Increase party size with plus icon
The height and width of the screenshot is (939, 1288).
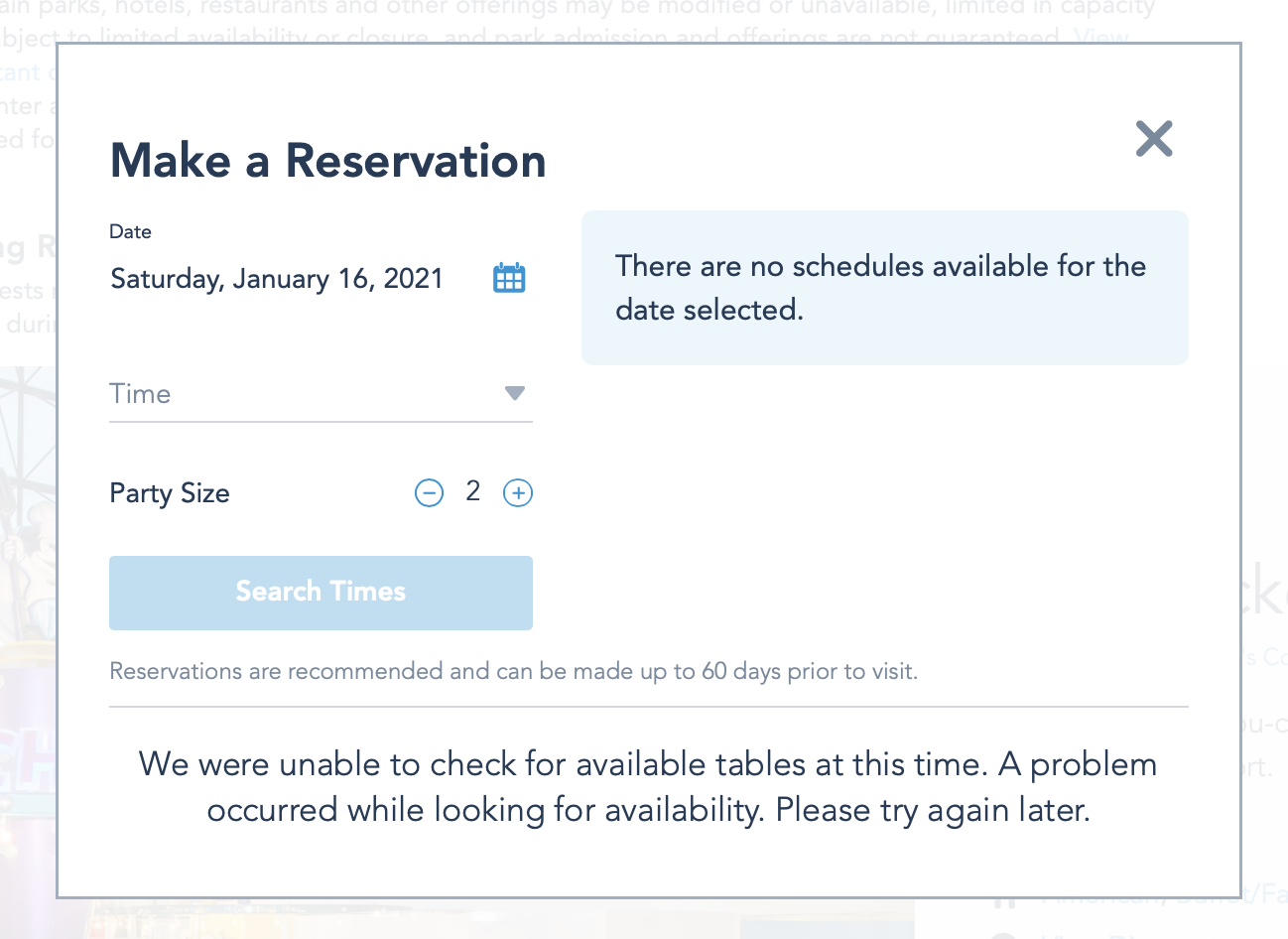tap(518, 492)
